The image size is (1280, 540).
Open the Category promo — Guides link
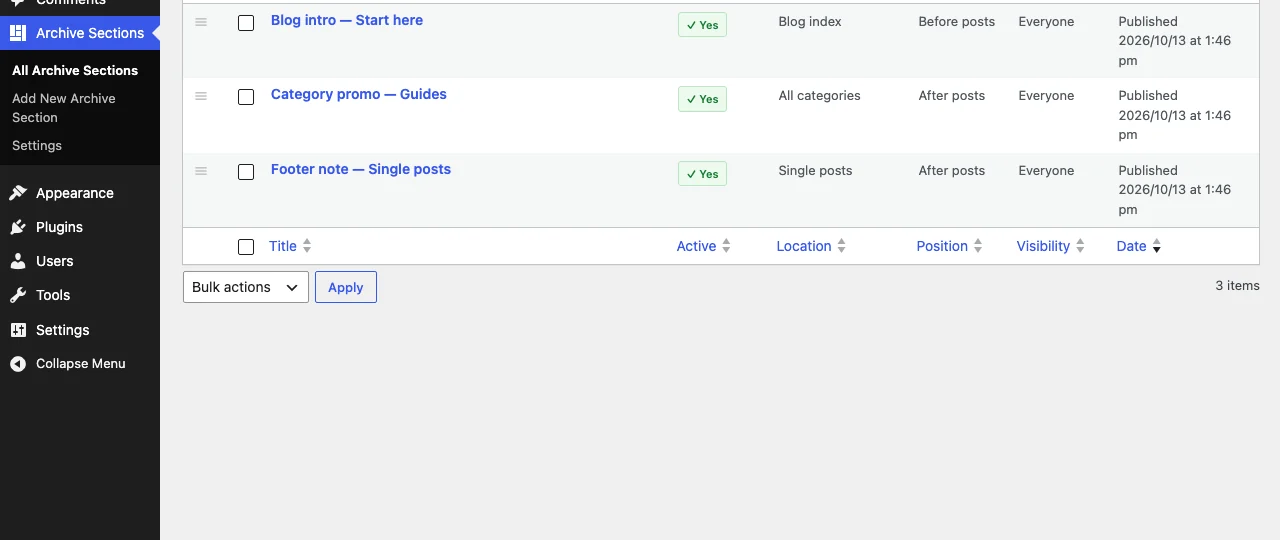pyautogui.click(x=359, y=94)
